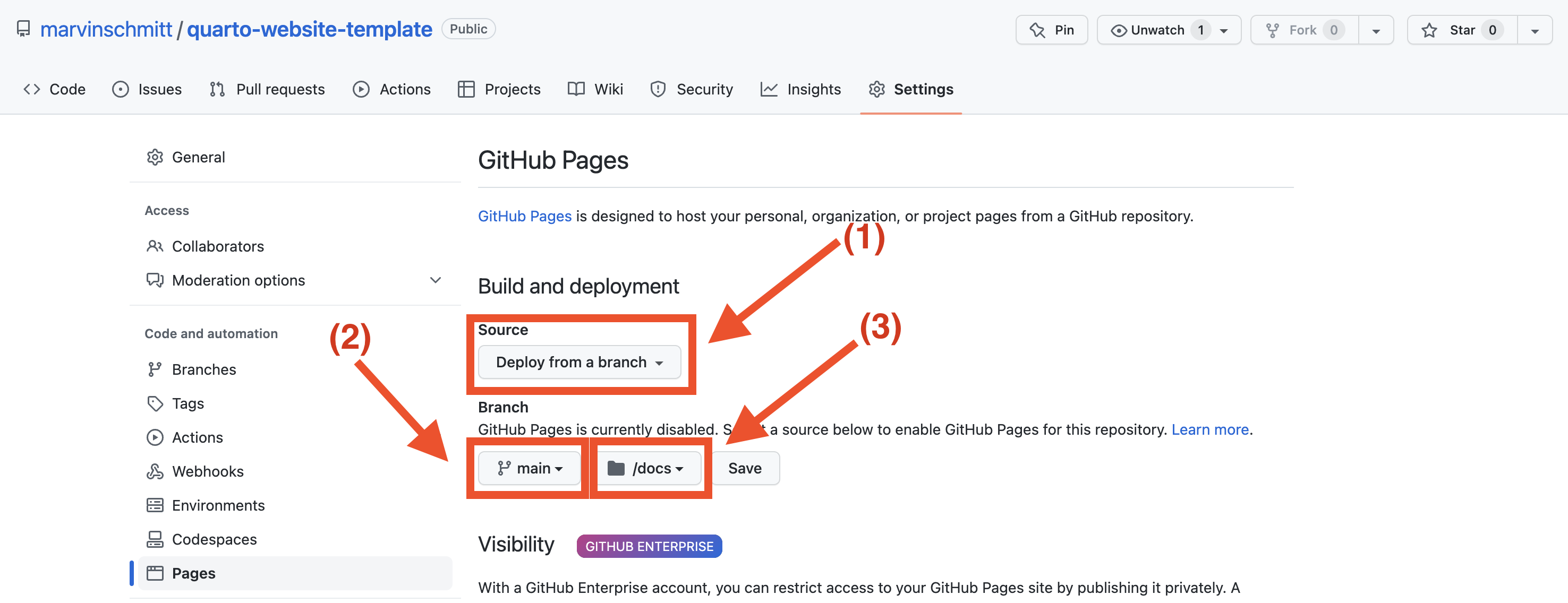Open Actions settings in sidebar

pos(295,437)
